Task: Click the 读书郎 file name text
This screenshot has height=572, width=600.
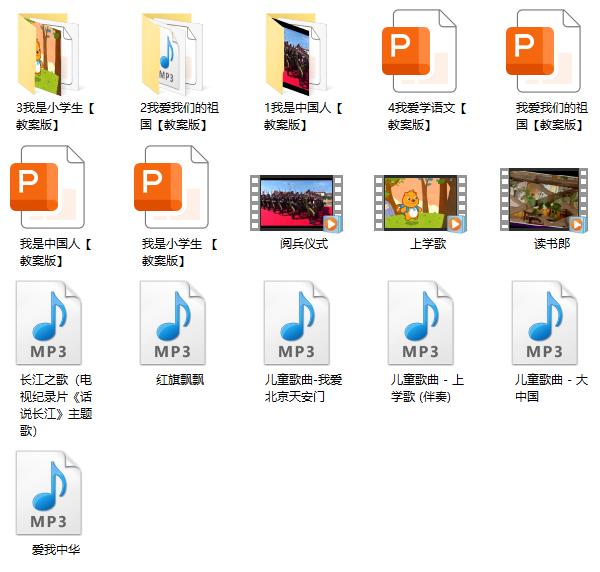Action: click(551, 244)
